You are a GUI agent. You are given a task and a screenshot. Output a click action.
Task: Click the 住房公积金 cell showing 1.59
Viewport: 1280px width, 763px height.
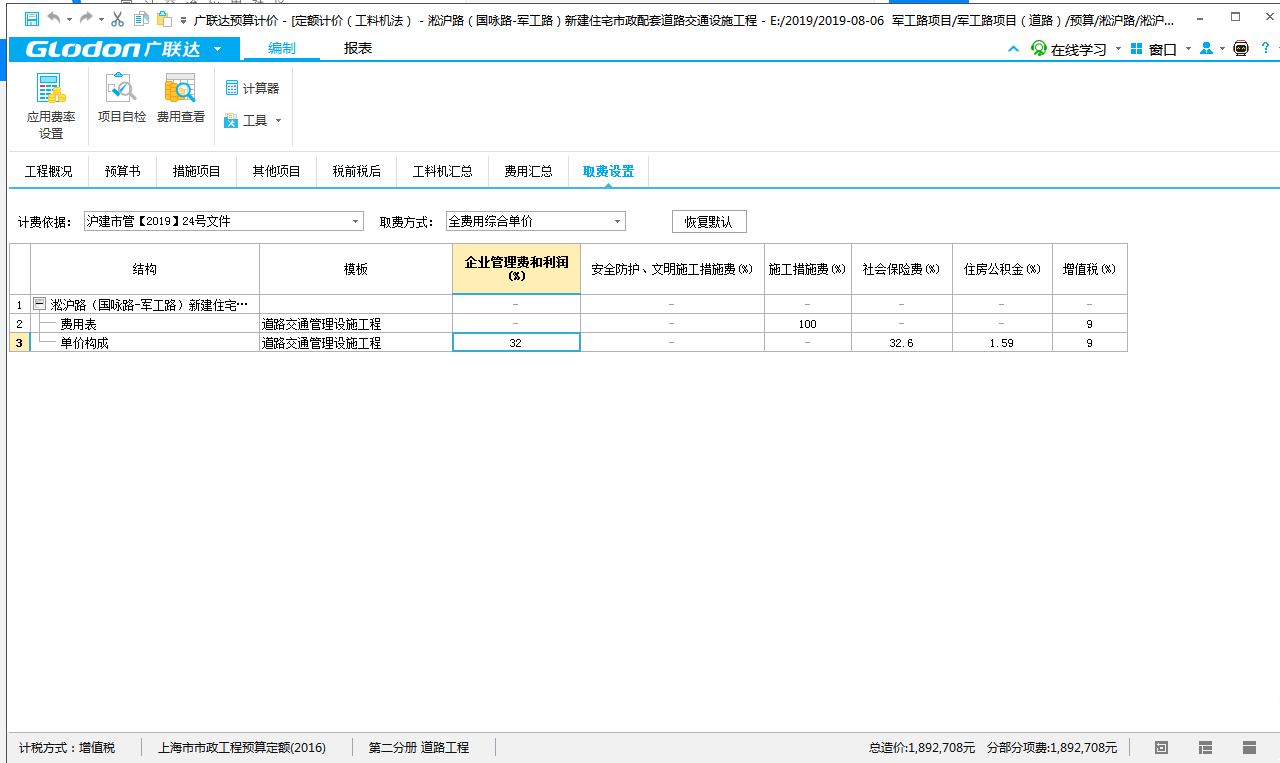point(1001,342)
